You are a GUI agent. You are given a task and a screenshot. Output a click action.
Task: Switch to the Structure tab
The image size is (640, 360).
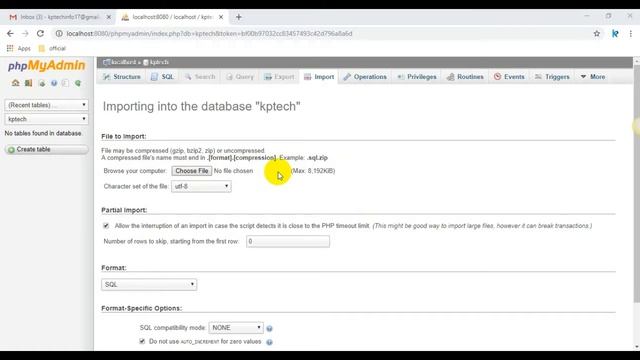(122, 77)
